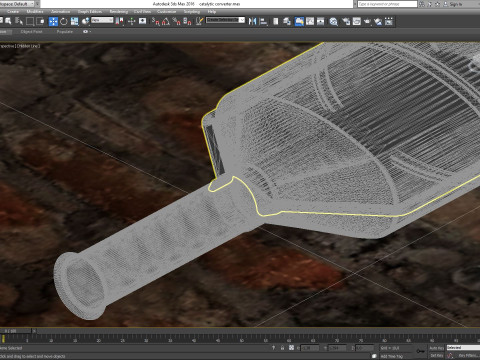480x360 pixels.
Task: Click Use Pivot Point Center icon
Action: (x=119, y=22)
